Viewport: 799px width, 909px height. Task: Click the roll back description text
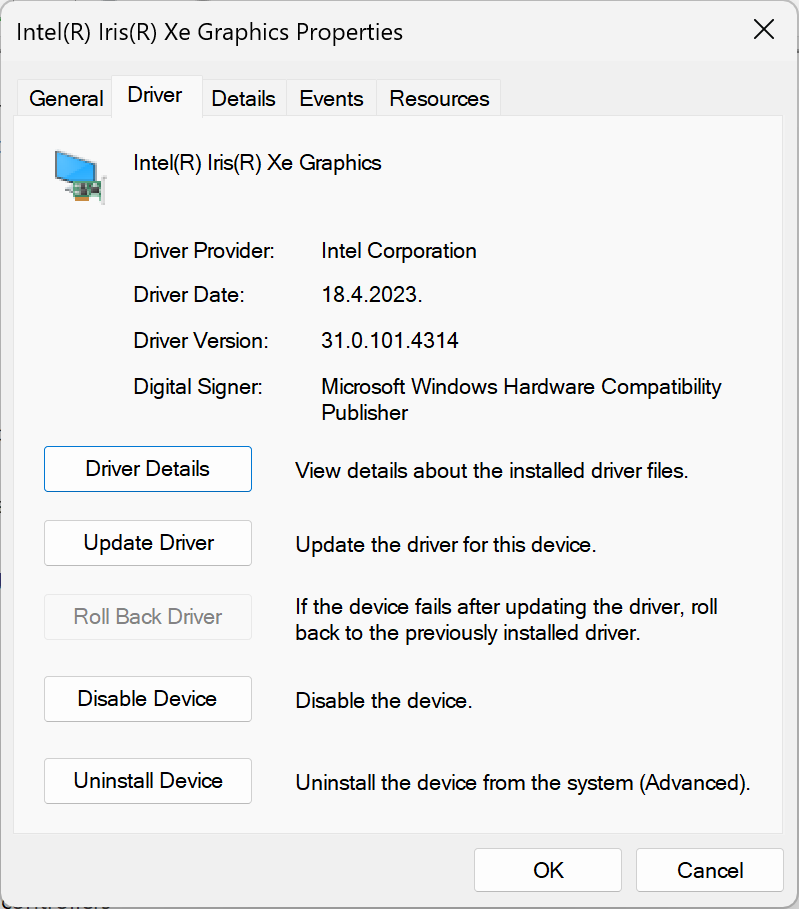506,620
